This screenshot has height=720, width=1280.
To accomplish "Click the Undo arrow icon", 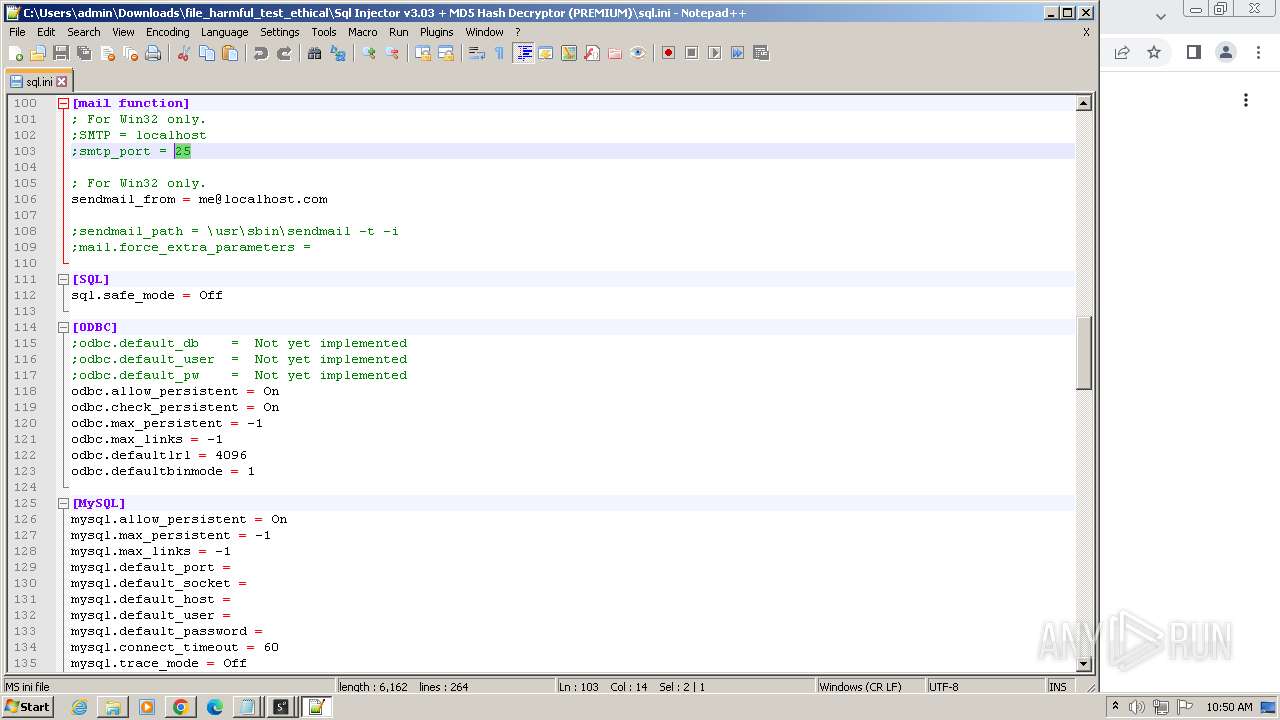I will point(261,53).
